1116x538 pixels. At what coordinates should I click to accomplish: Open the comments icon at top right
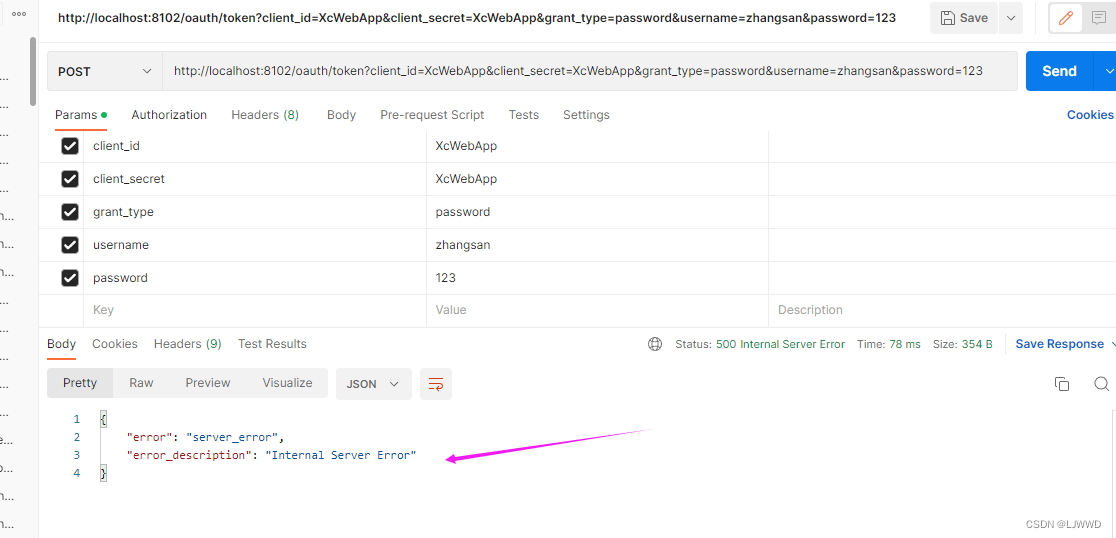click(x=1099, y=19)
